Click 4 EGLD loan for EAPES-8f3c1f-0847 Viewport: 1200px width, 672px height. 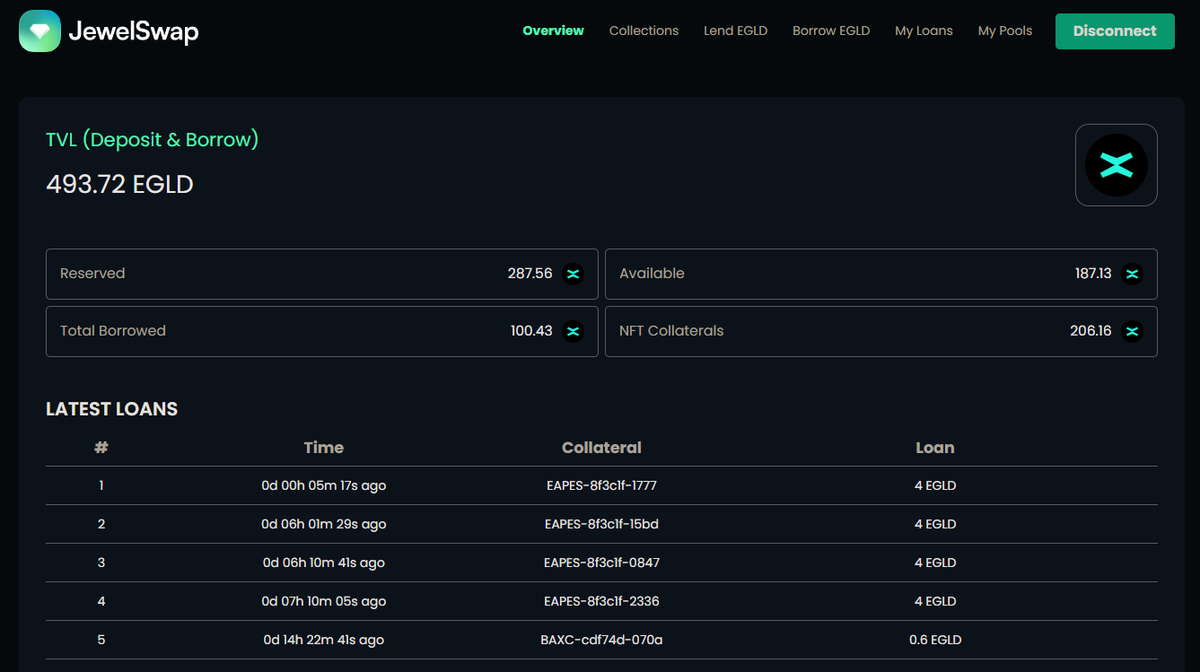(935, 563)
